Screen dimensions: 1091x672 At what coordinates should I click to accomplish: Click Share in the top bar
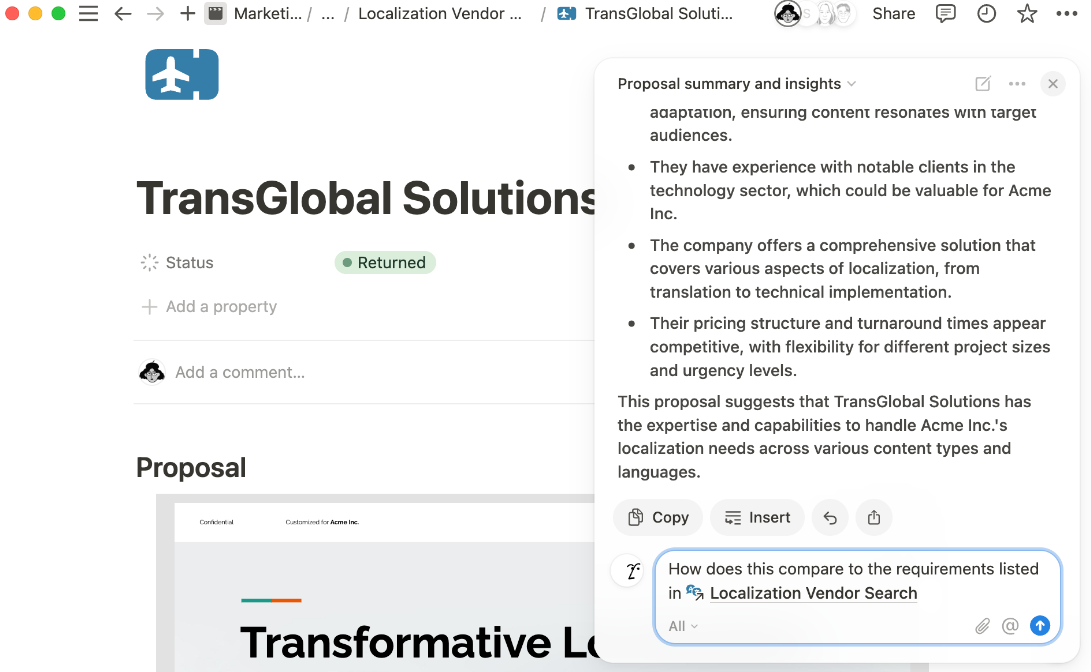point(893,14)
